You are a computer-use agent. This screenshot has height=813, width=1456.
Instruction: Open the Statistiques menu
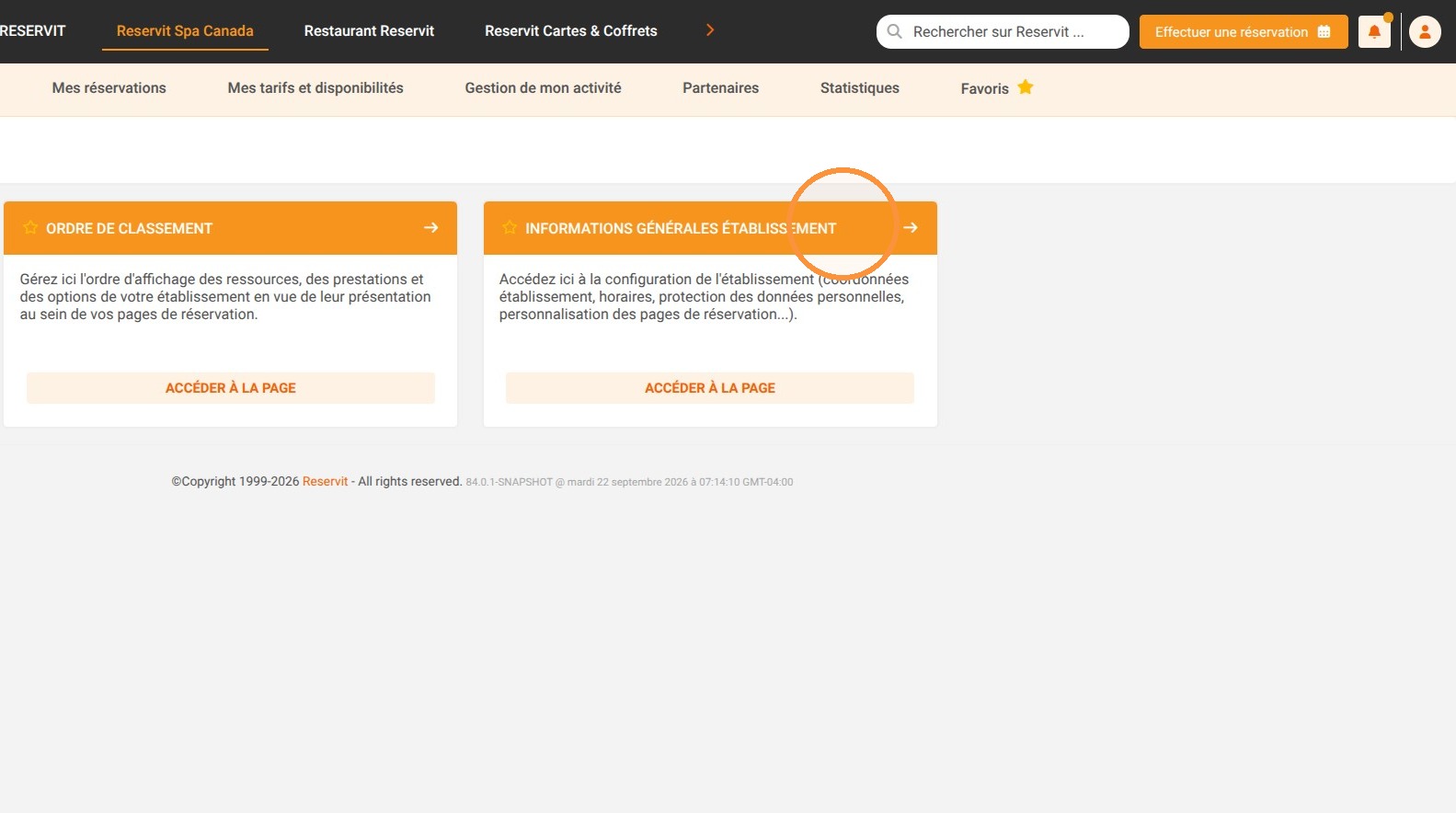coord(860,88)
